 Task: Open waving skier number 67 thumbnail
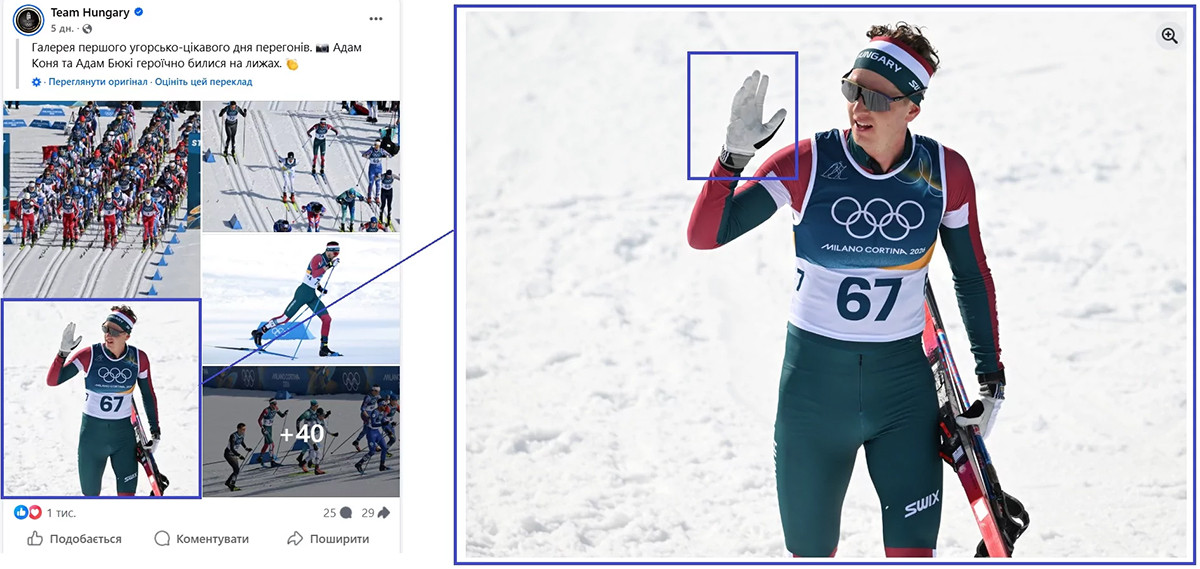pyautogui.click(x=101, y=398)
